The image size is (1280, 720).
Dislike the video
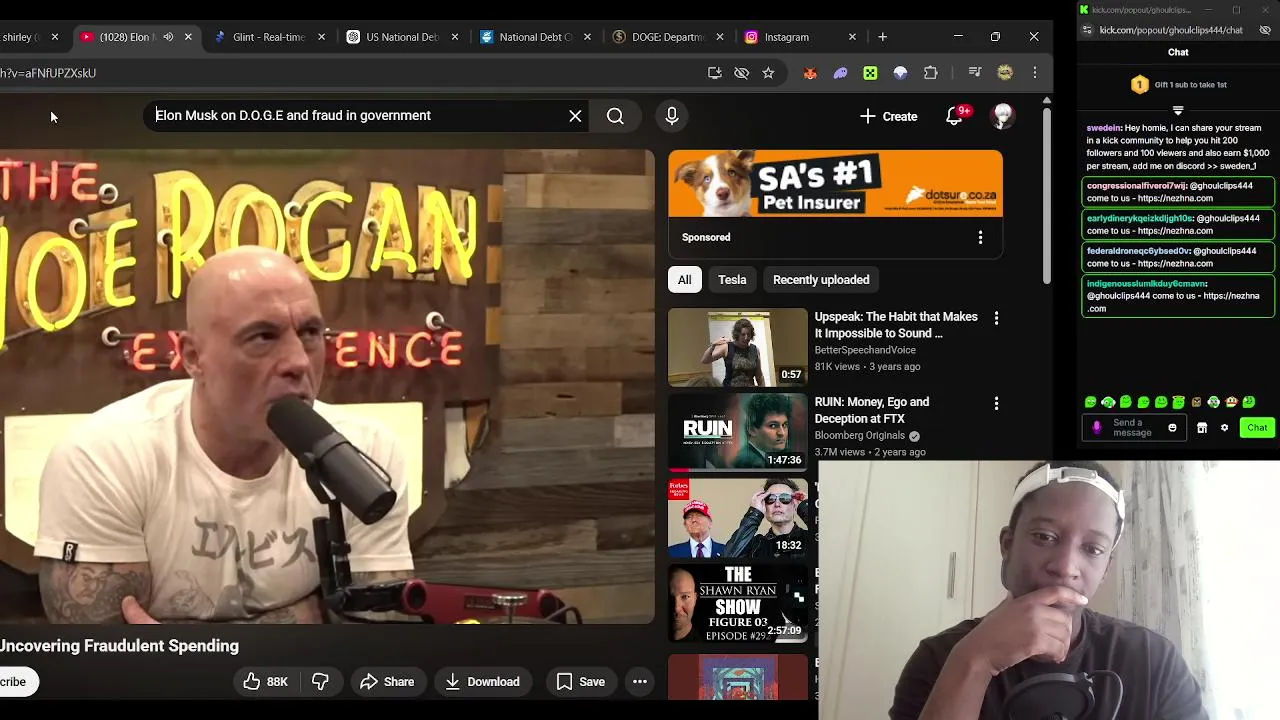pyautogui.click(x=320, y=682)
